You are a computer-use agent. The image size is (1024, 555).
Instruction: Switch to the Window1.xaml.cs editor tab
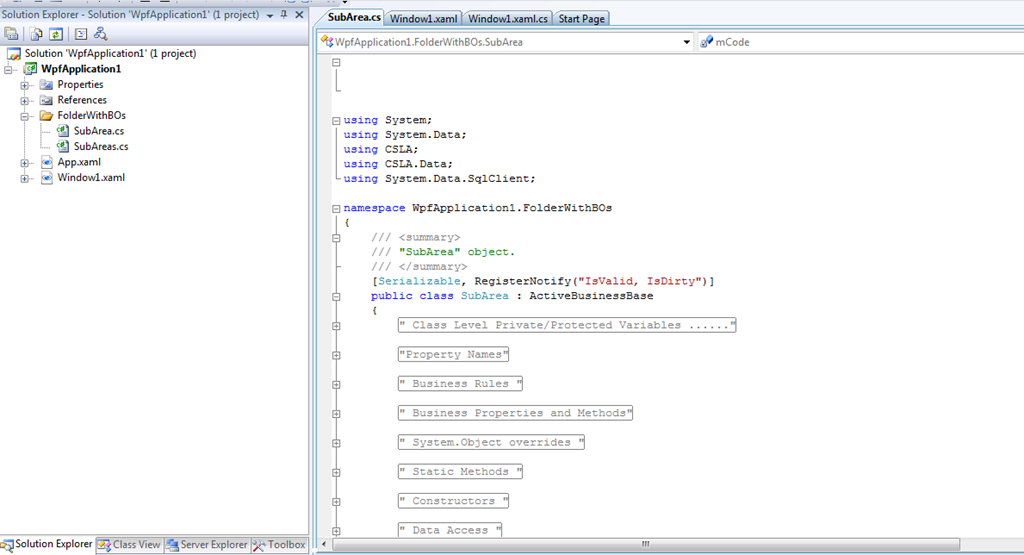click(x=507, y=19)
